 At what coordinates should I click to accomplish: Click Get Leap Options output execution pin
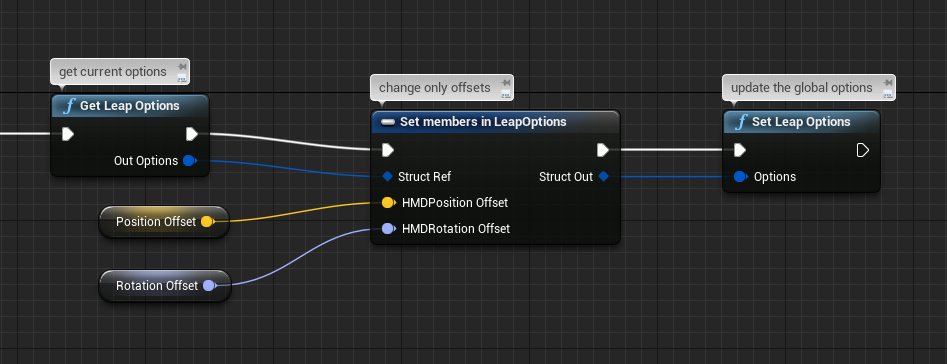(192, 134)
